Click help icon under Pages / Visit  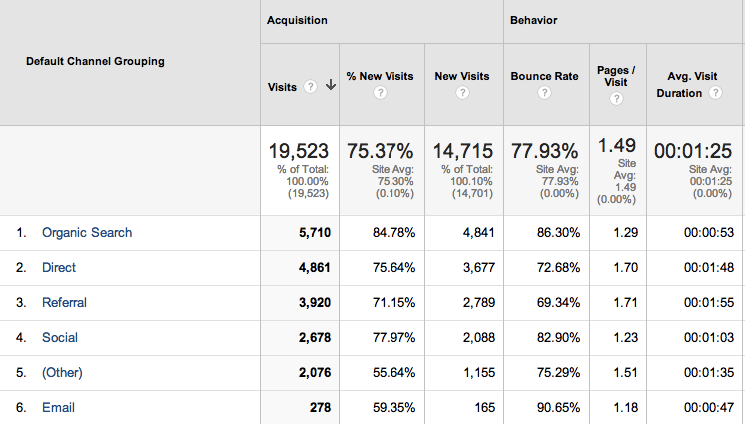pyautogui.click(x=616, y=99)
